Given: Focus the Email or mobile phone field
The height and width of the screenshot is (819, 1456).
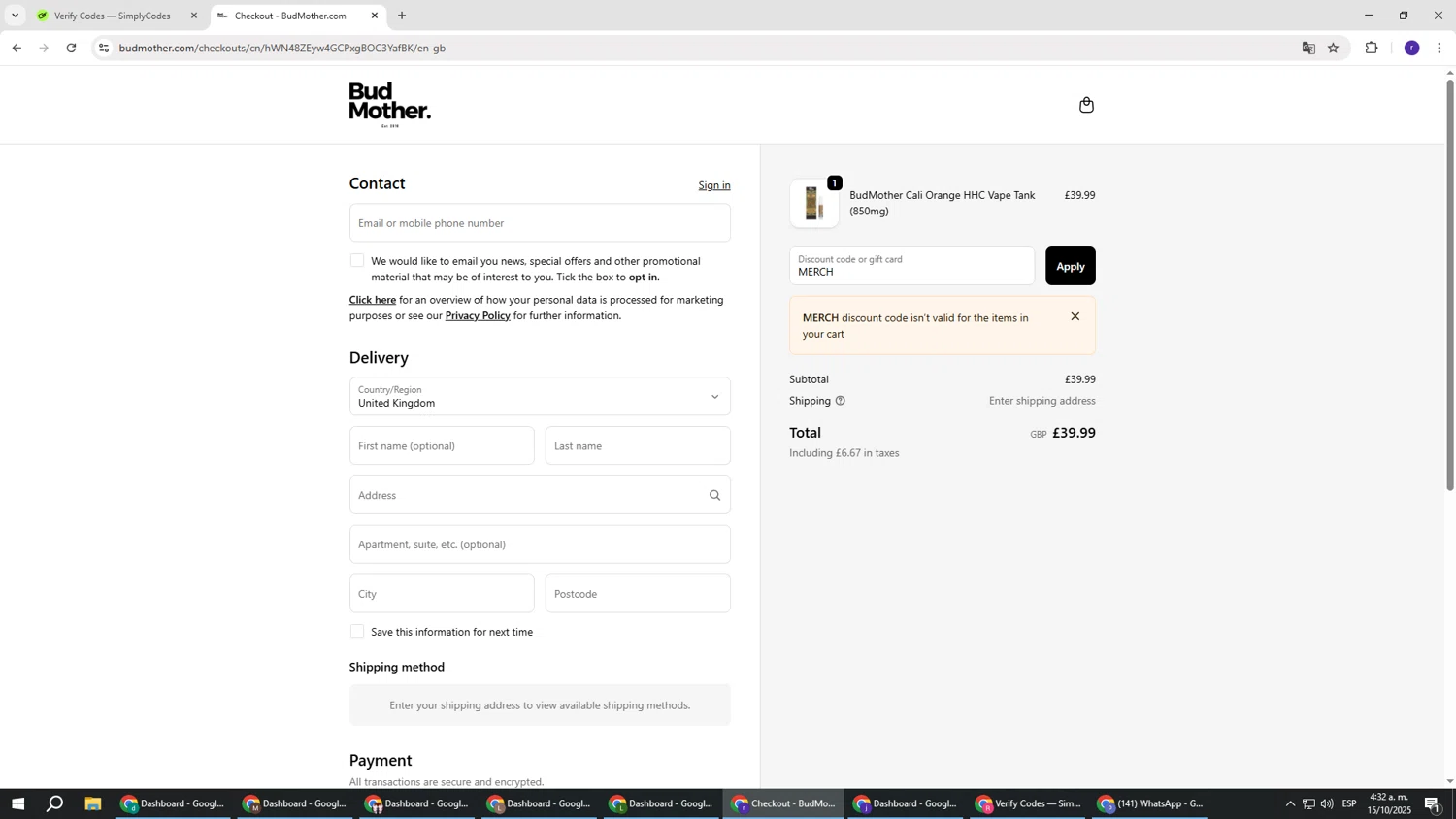Looking at the screenshot, I should coord(540,223).
